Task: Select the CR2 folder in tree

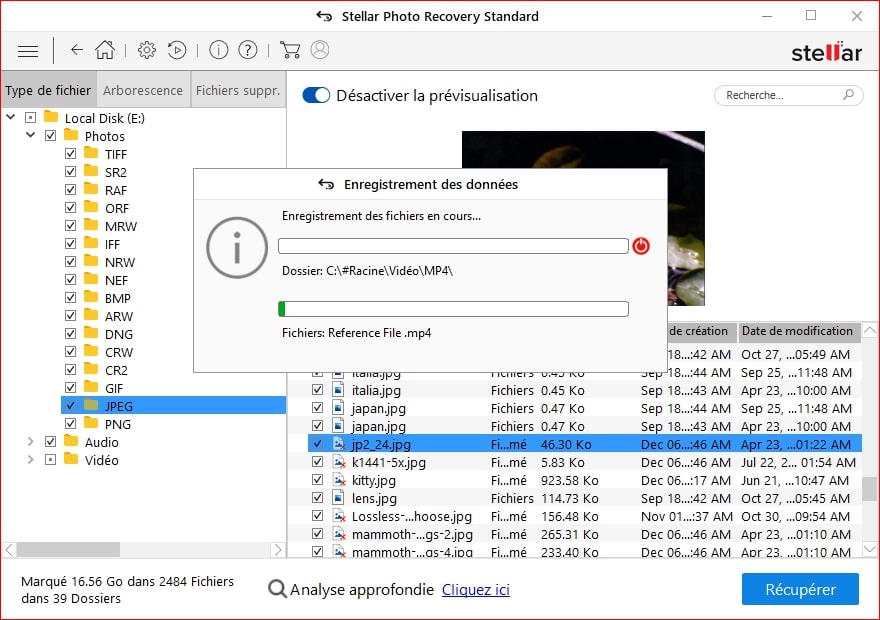Action: [x=116, y=370]
